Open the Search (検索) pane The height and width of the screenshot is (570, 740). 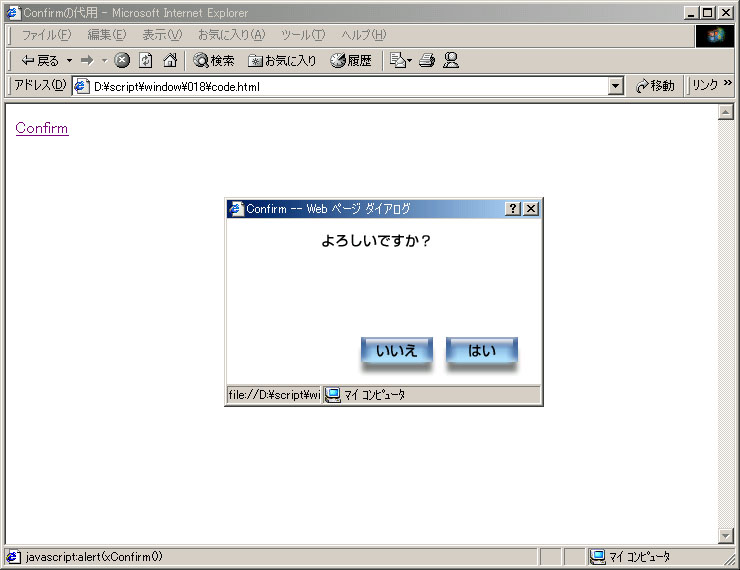tap(214, 60)
